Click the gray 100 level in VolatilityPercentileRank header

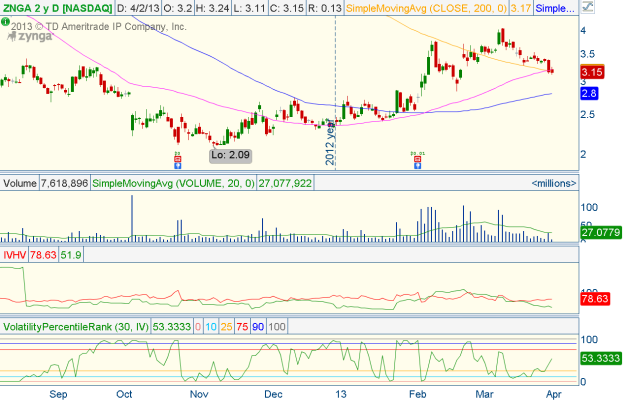[277, 327]
